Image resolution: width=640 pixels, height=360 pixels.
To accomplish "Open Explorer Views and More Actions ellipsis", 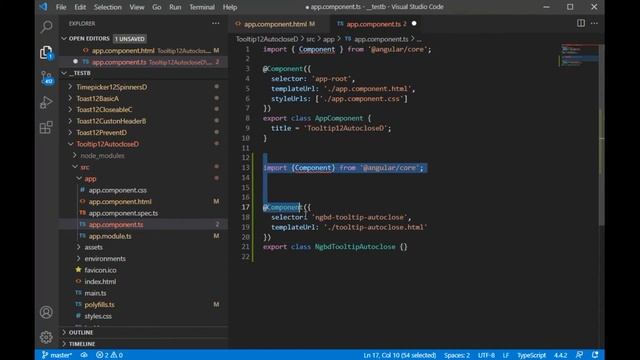I will [x=216, y=23].
